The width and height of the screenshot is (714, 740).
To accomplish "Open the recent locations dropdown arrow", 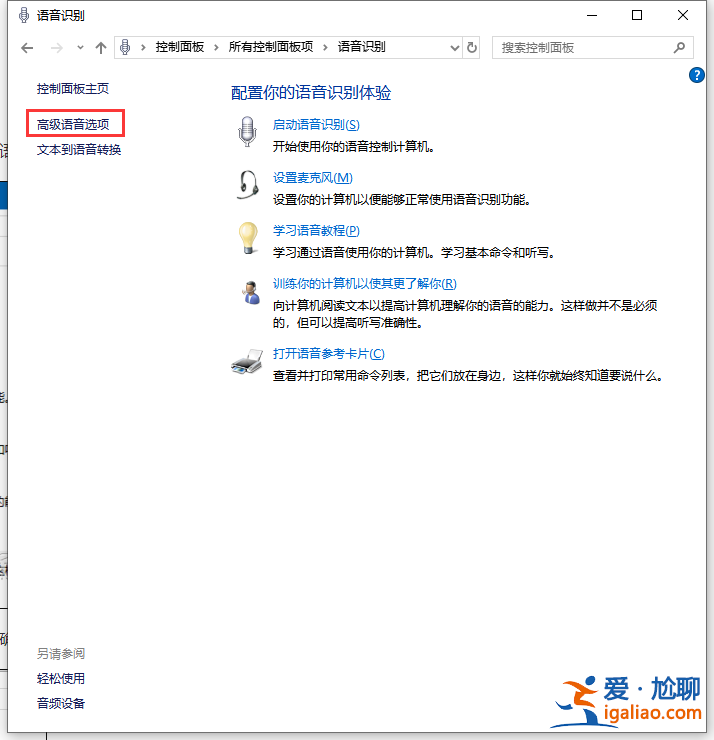I will pos(80,47).
